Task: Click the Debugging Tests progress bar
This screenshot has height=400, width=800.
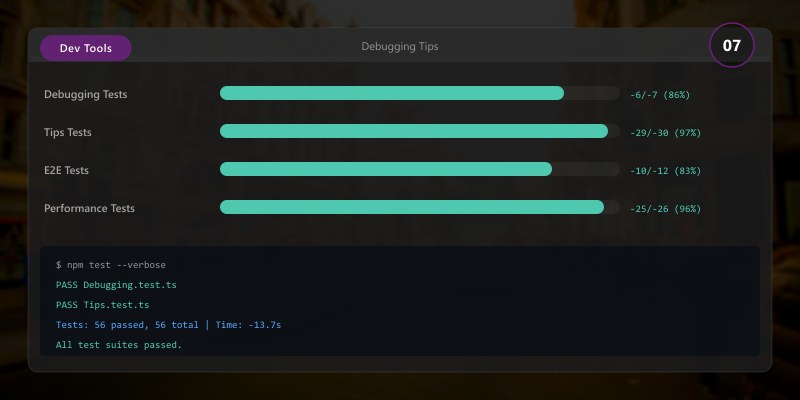Action: pos(419,93)
